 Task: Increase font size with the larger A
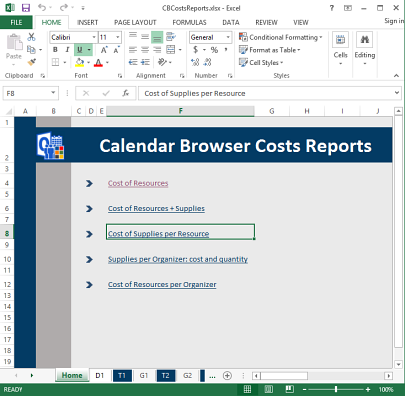click(x=104, y=50)
